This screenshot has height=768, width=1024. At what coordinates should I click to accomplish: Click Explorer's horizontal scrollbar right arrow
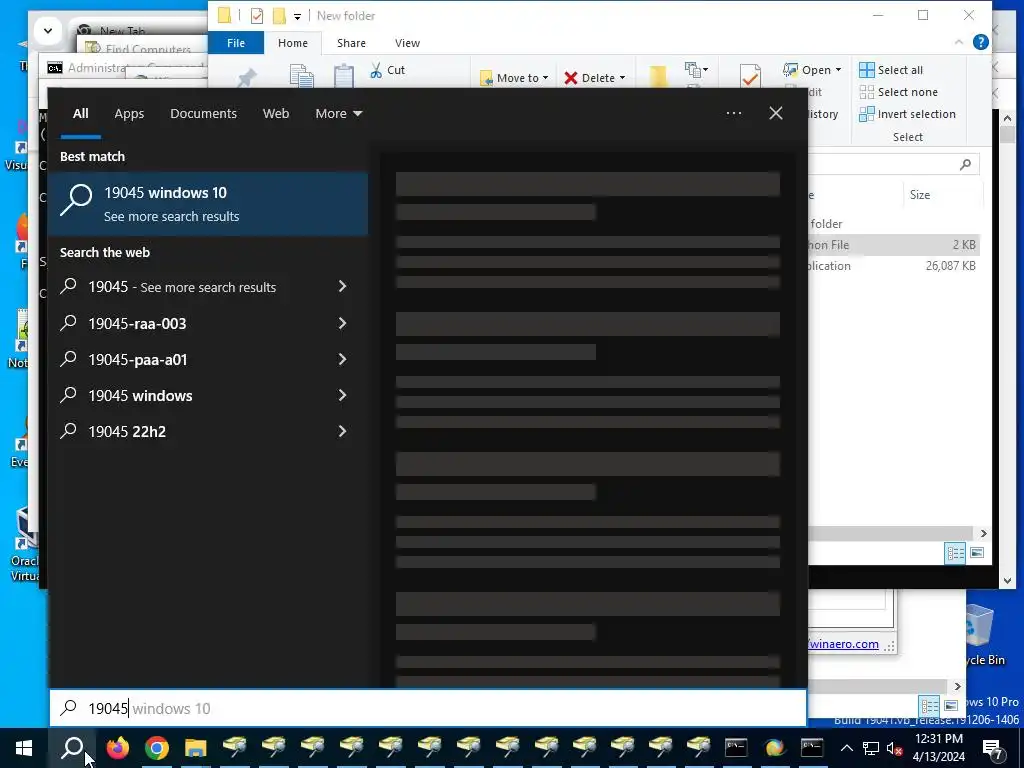point(984,534)
